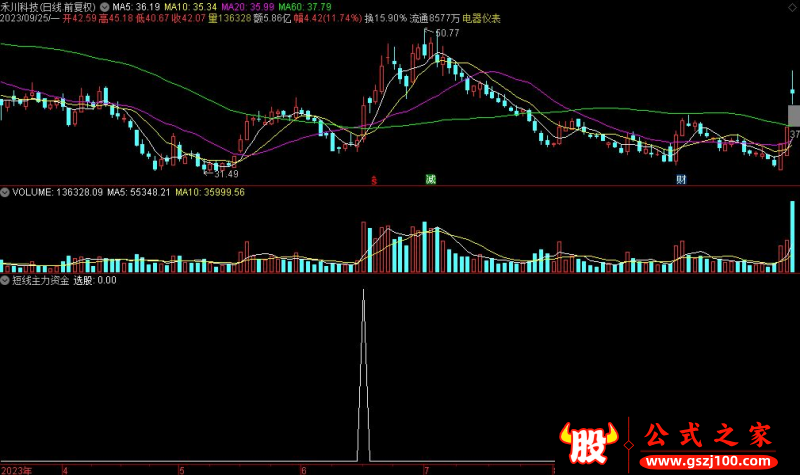
Task: Click the blue 财 marker on chart
Action: tap(680, 180)
